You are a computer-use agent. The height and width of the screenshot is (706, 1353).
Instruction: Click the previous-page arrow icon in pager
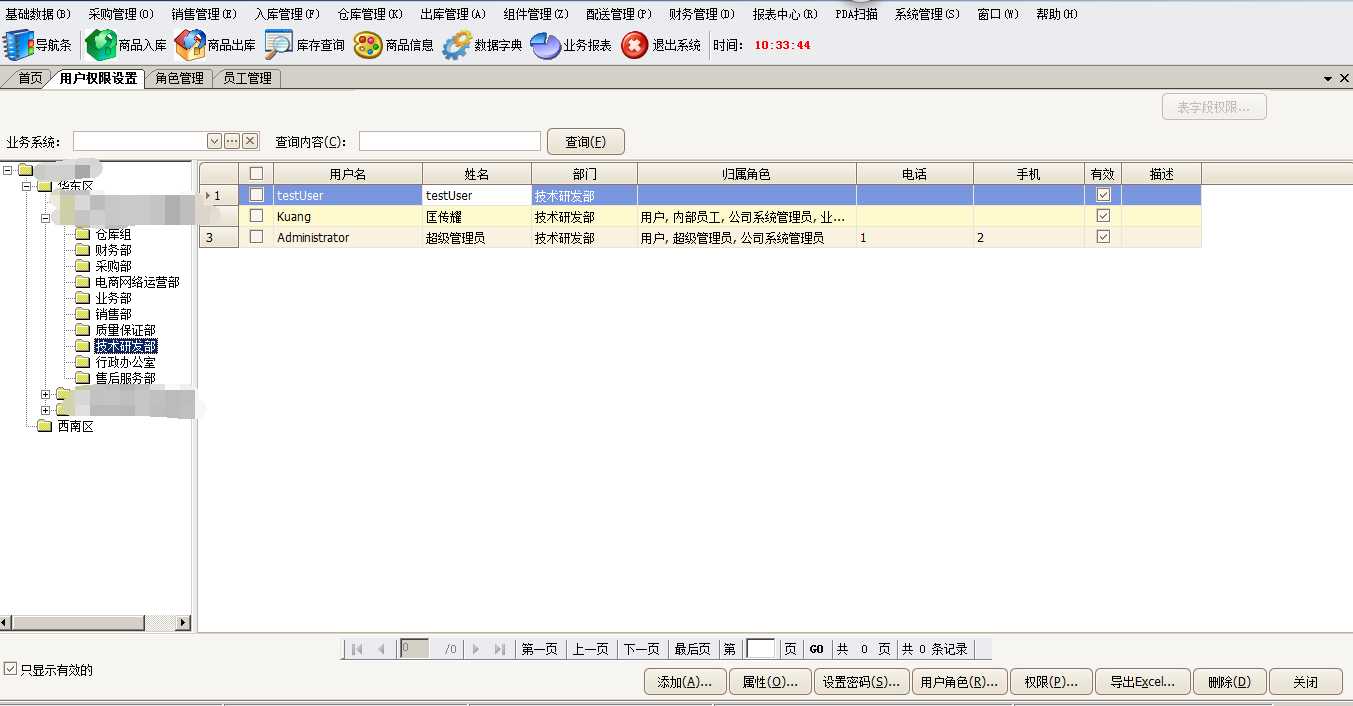[x=381, y=649]
